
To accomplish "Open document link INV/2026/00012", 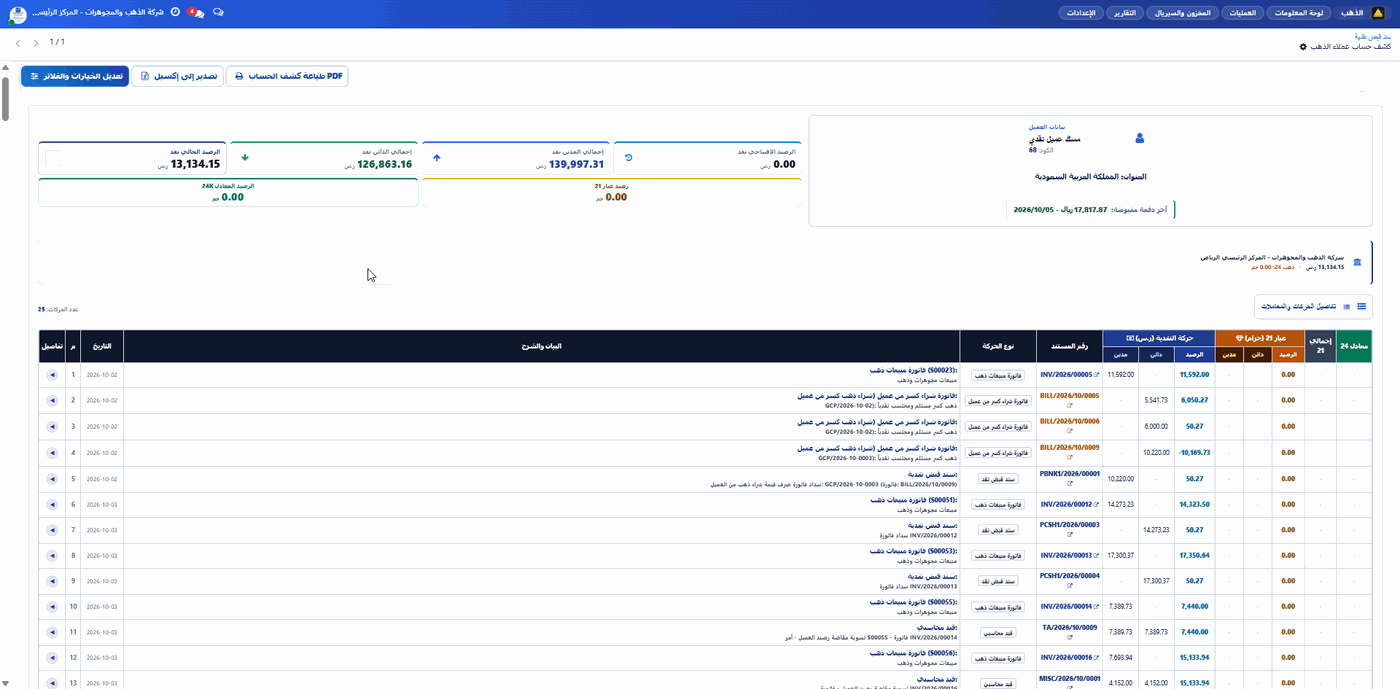I will coord(1067,504).
